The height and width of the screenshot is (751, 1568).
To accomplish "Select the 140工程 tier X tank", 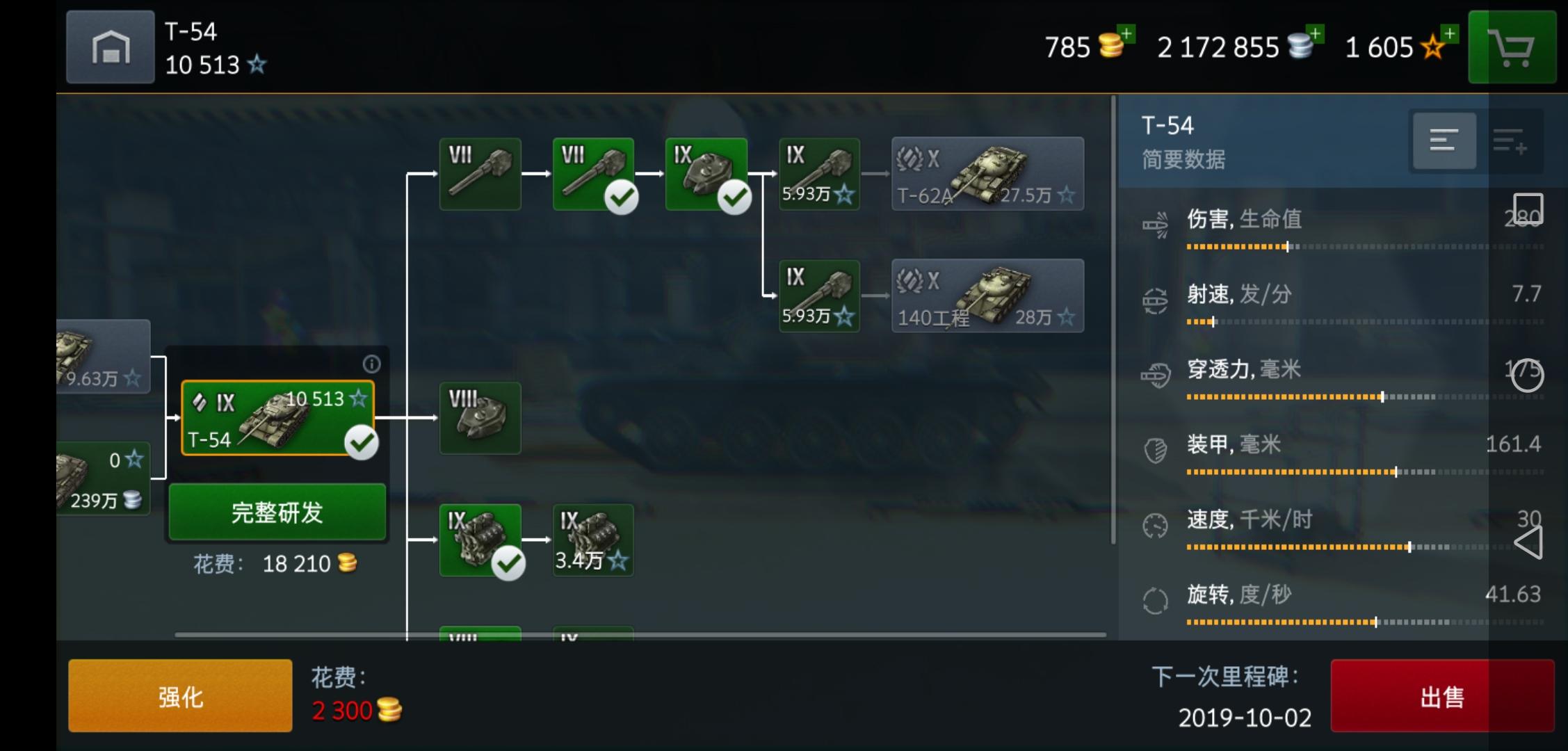I will pyautogui.click(x=987, y=296).
